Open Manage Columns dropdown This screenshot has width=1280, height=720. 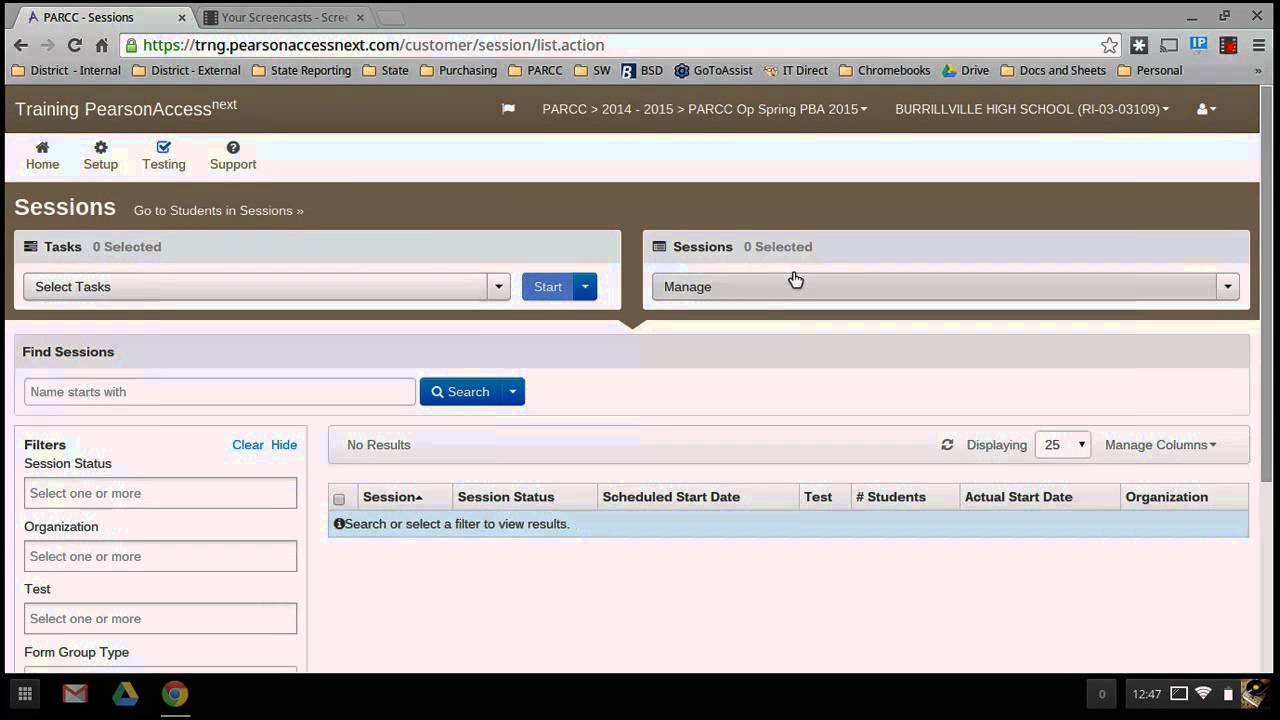(1160, 445)
